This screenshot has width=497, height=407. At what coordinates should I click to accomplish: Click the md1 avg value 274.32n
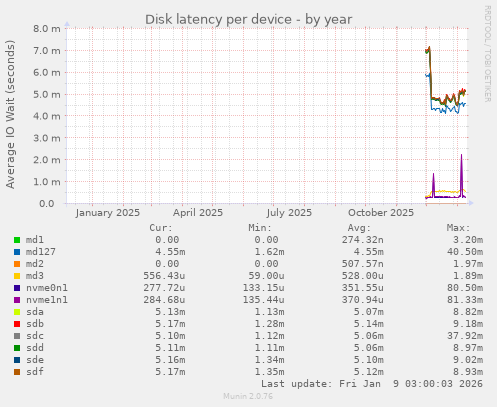(x=362, y=240)
